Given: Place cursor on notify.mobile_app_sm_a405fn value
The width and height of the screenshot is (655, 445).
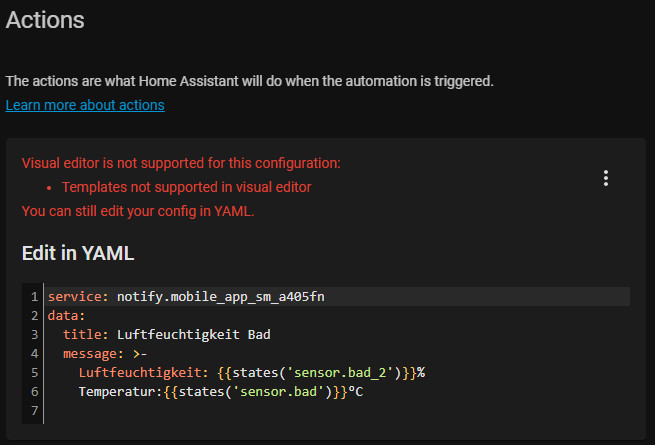Looking at the screenshot, I should (220, 296).
